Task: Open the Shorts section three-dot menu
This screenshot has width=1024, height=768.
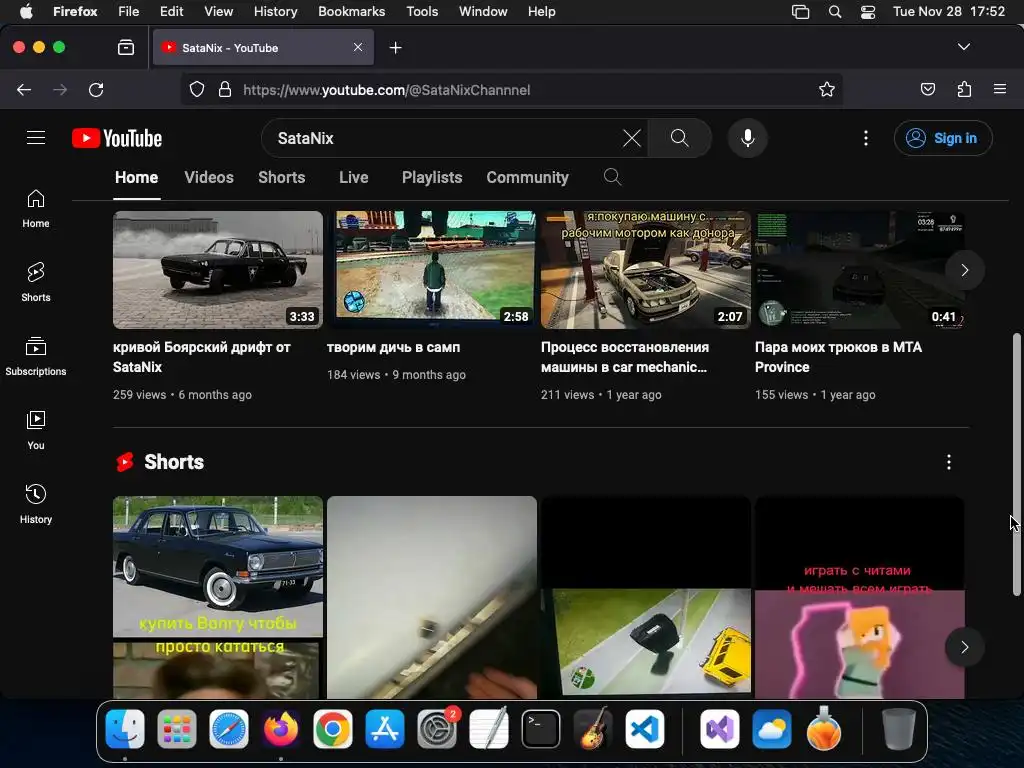Action: click(949, 462)
